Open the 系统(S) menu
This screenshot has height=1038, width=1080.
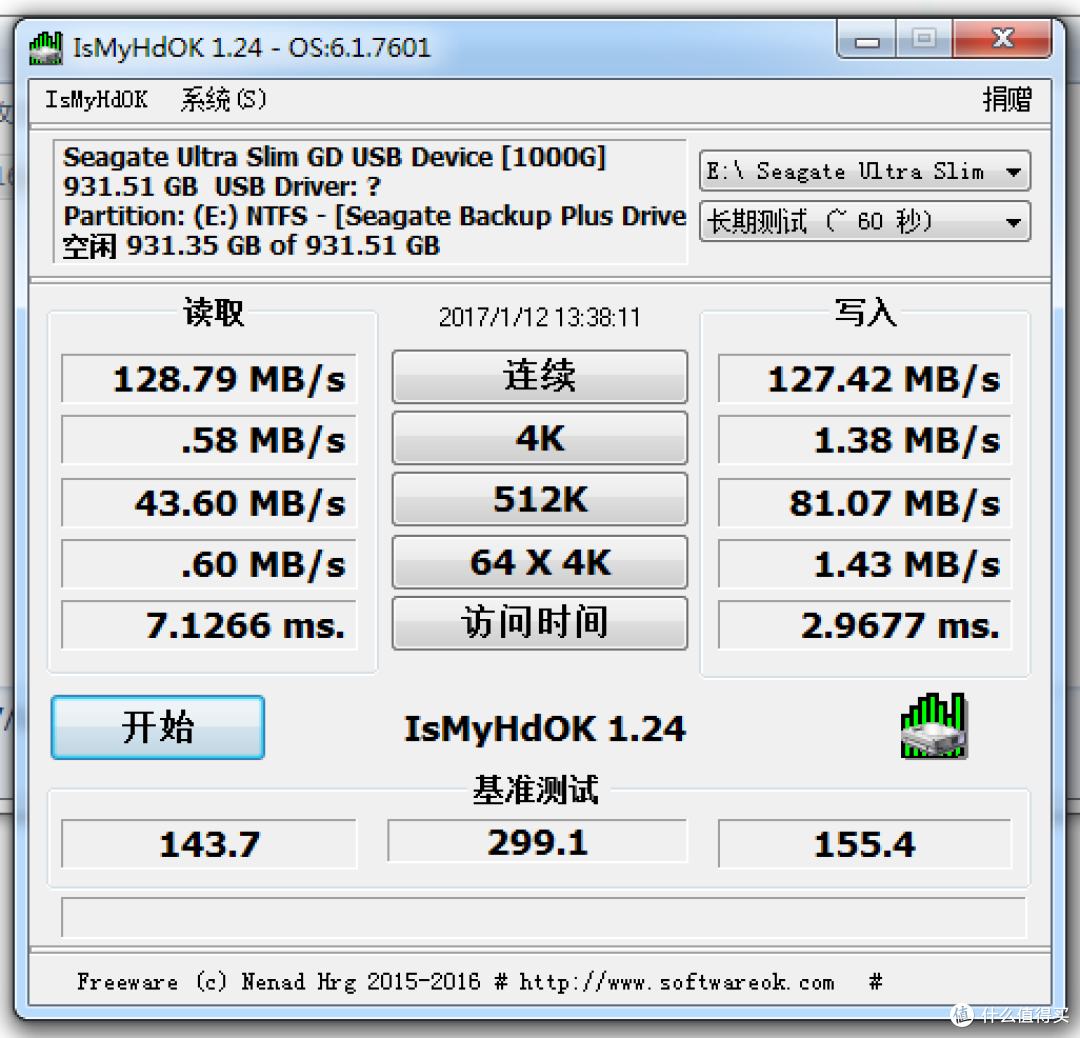point(223,100)
